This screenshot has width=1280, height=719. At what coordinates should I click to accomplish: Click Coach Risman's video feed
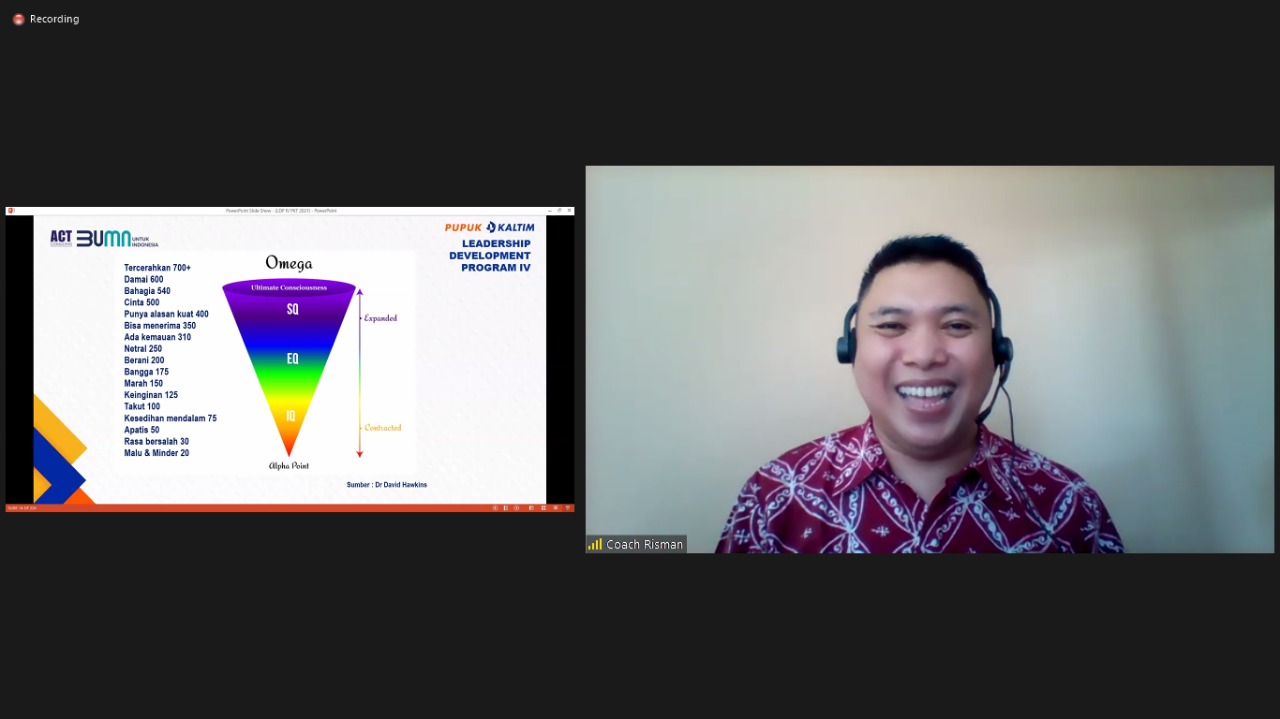pos(929,359)
